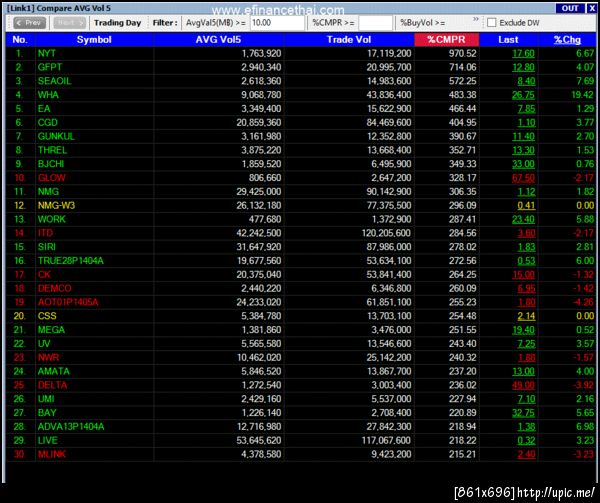Click CGD AVG Vol5 value 20,859,360
The image size is (600, 503).
[259, 122]
